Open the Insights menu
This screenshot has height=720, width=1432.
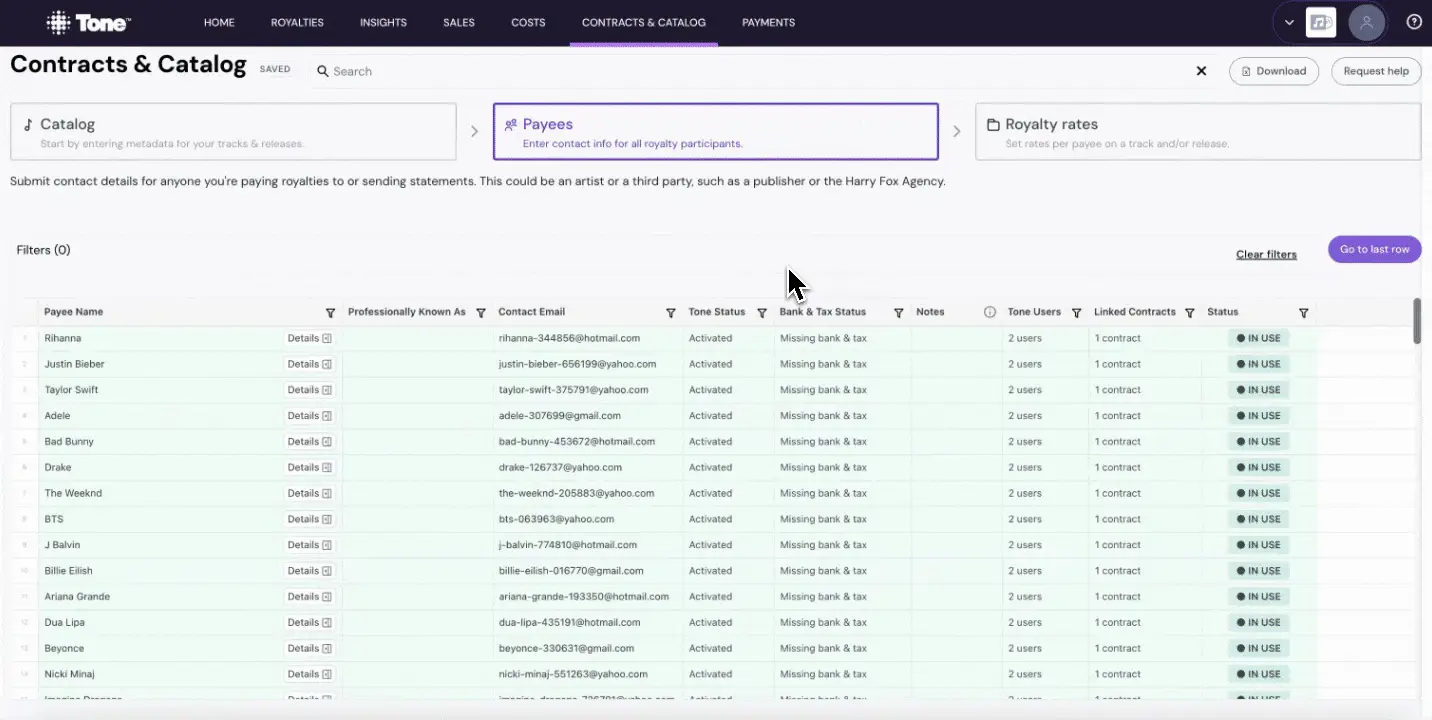(383, 22)
